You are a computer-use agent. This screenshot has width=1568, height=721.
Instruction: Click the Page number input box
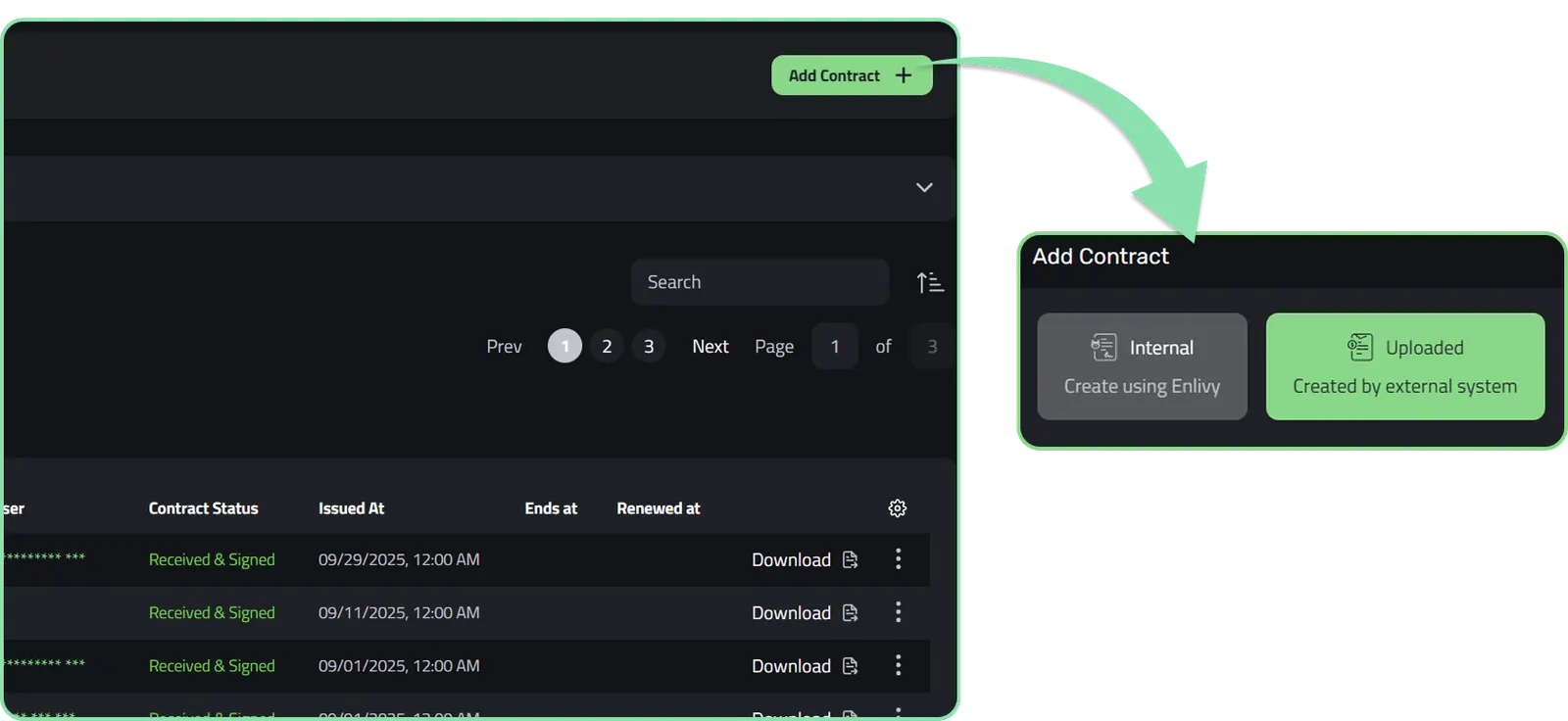pyautogui.click(x=835, y=346)
